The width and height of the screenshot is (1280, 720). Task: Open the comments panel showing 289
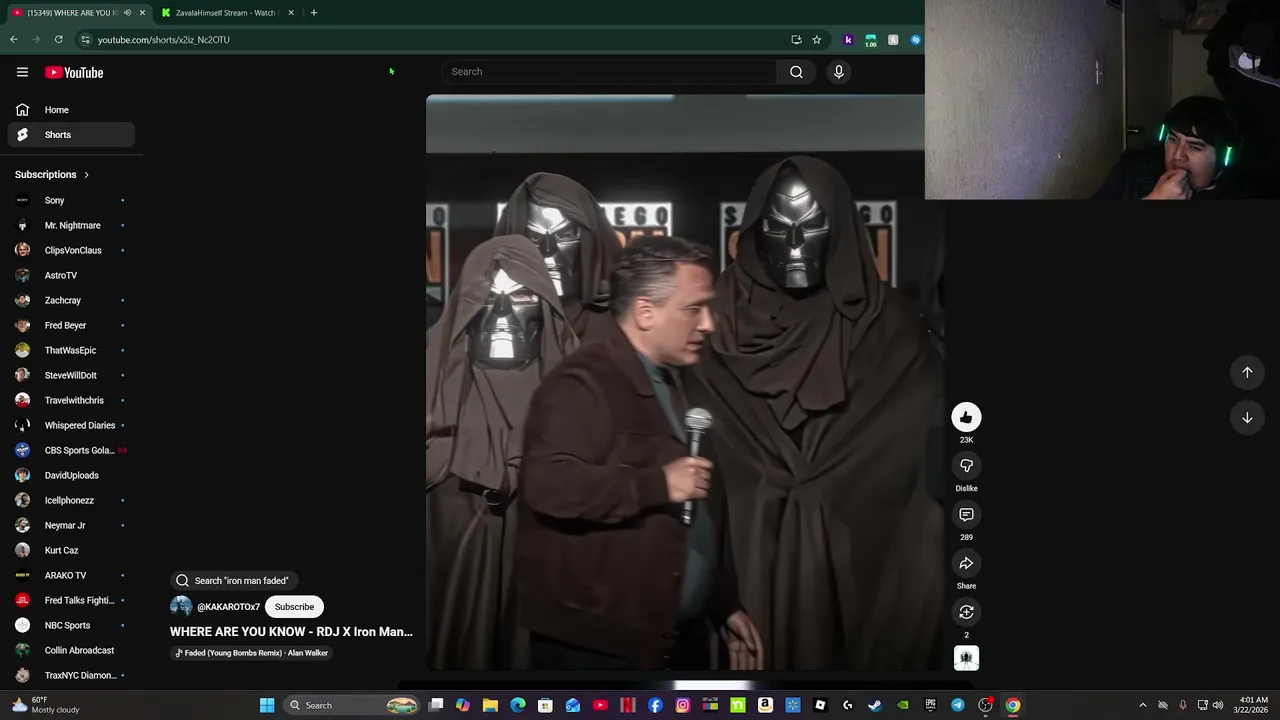click(x=966, y=515)
